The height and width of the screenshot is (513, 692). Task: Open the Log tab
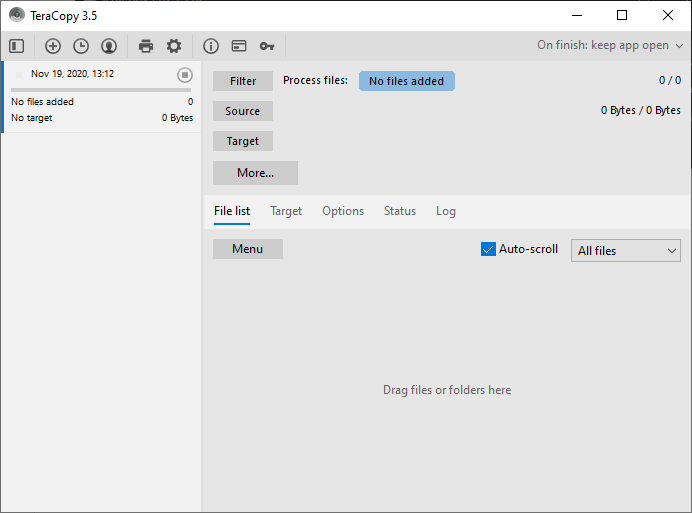pyautogui.click(x=446, y=211)
